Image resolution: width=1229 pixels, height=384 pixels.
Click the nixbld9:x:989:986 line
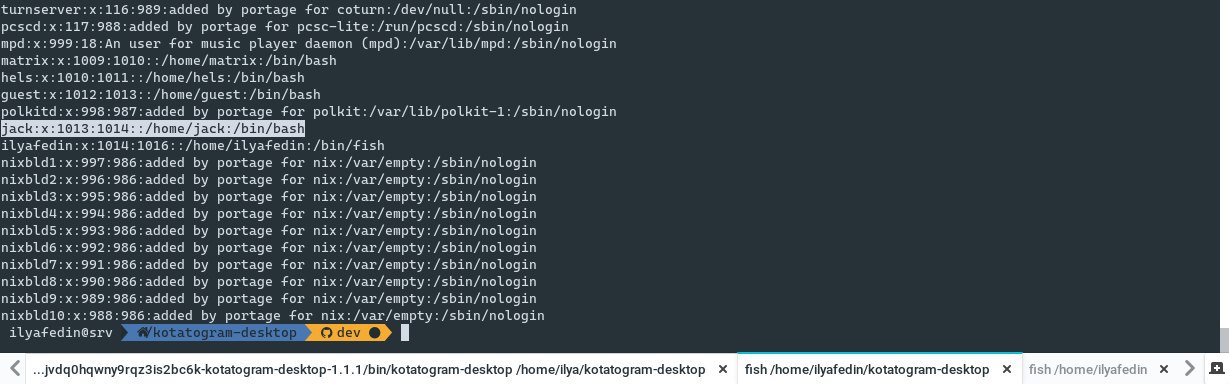268,298
